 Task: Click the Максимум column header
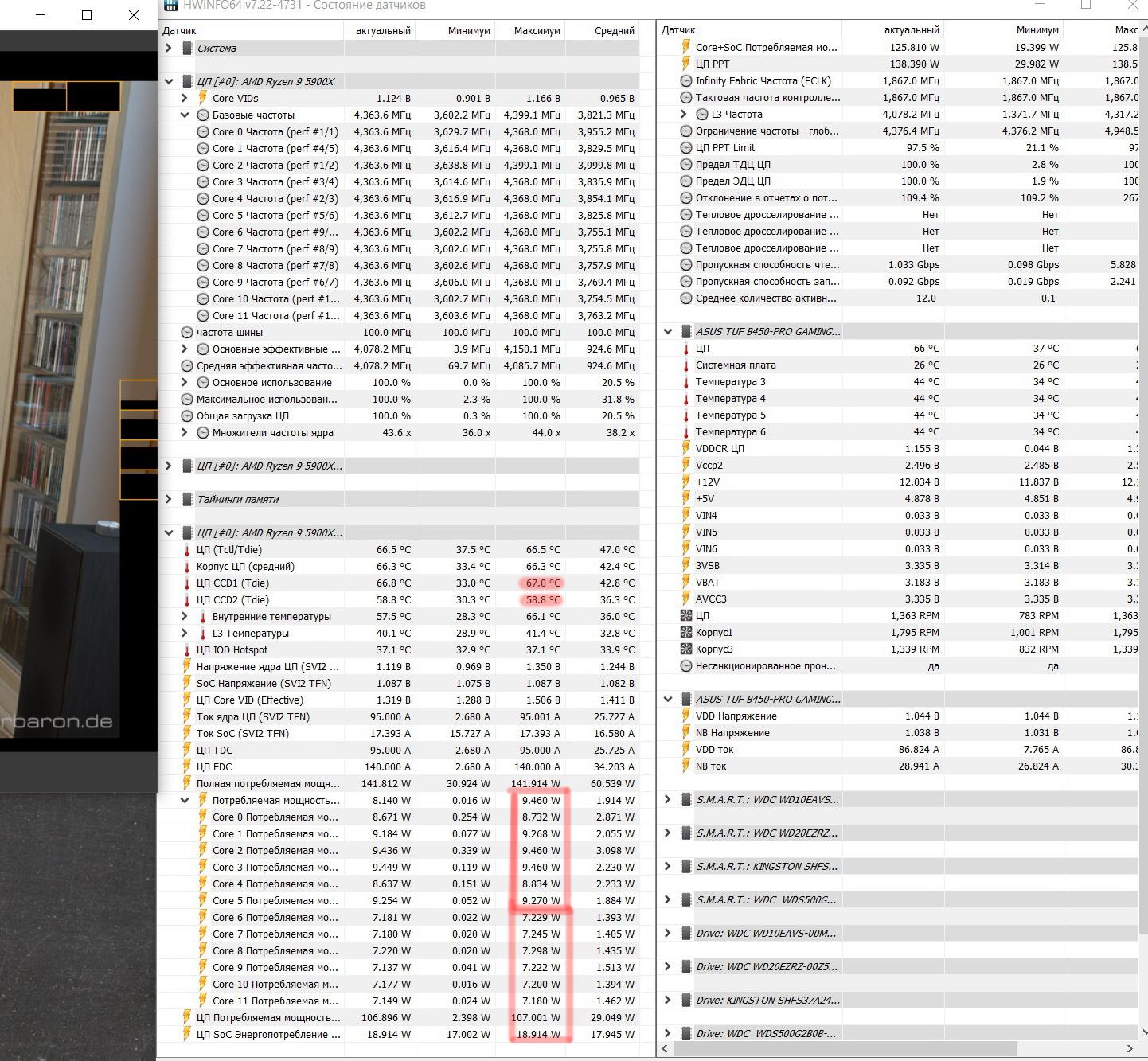pos(530,30)
